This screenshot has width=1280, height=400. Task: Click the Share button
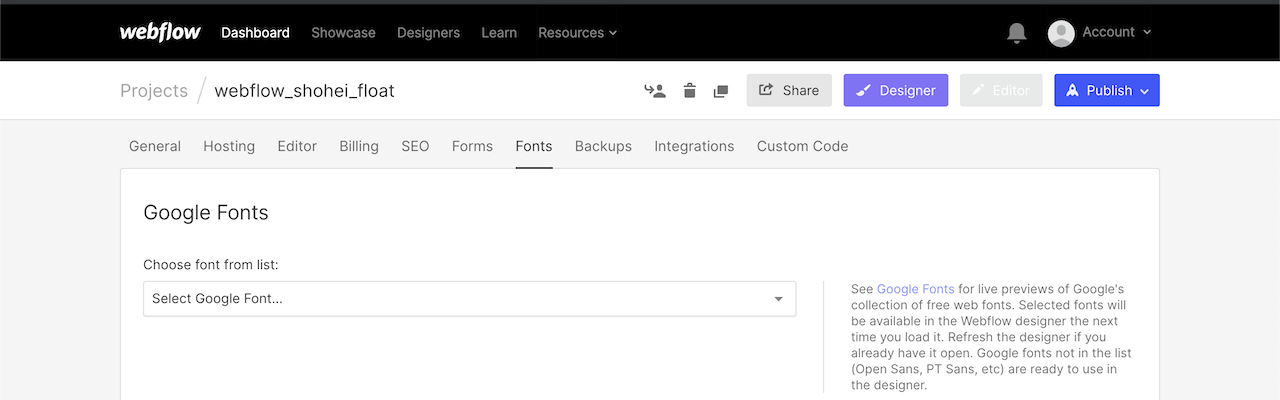789,90
